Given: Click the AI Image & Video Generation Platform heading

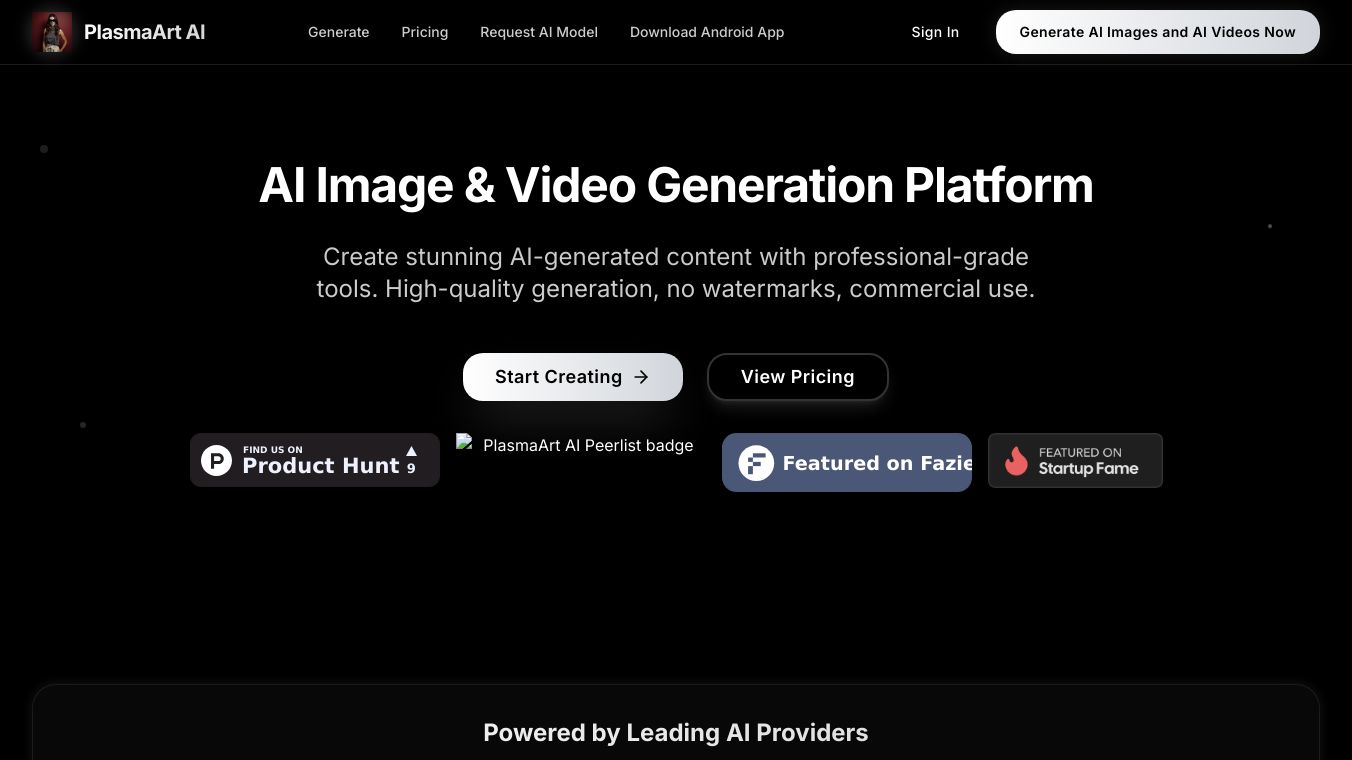Looking at the screenshot, I should [x=676, y=185].
